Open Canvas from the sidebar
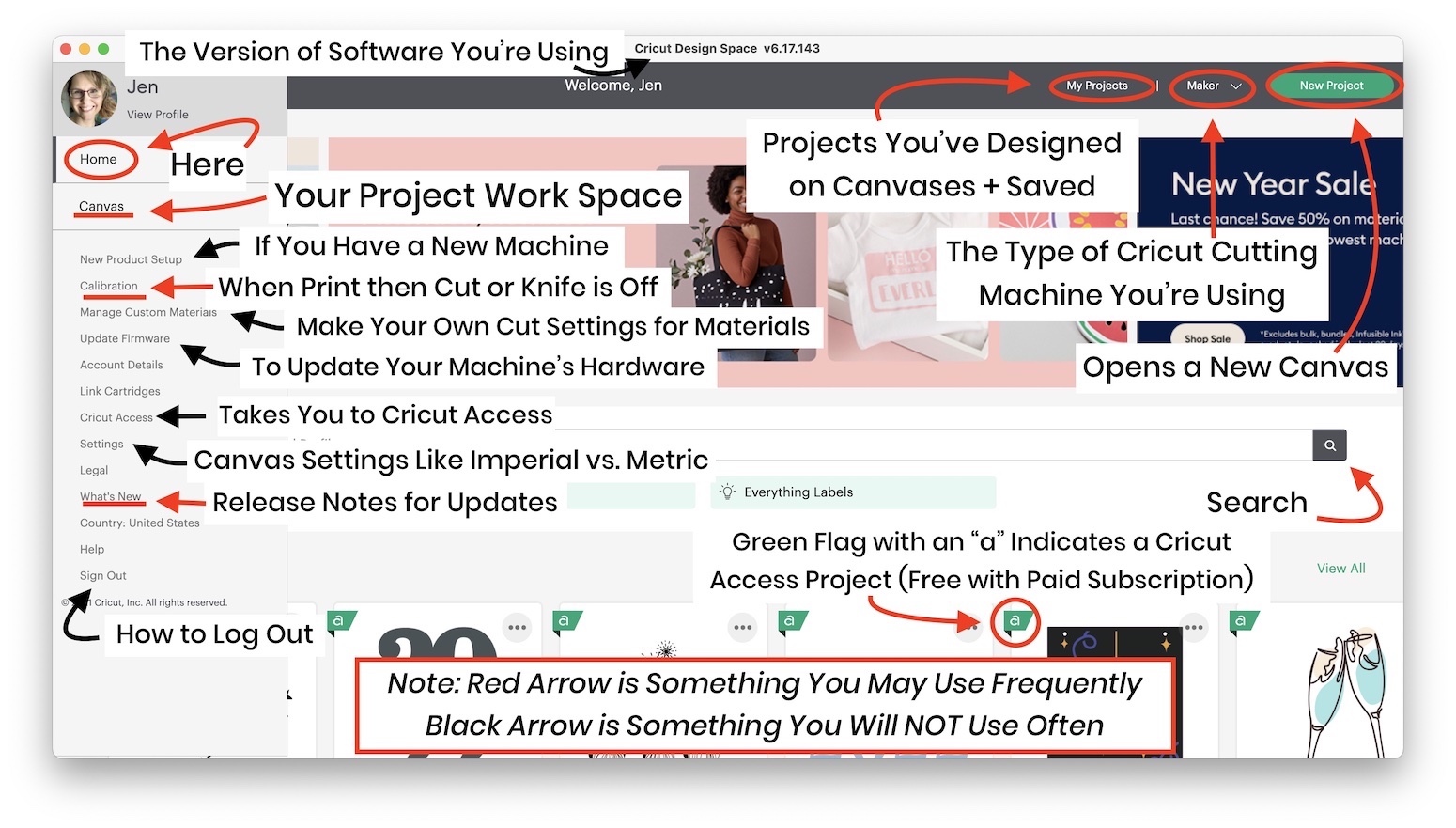 coord(101,207)
